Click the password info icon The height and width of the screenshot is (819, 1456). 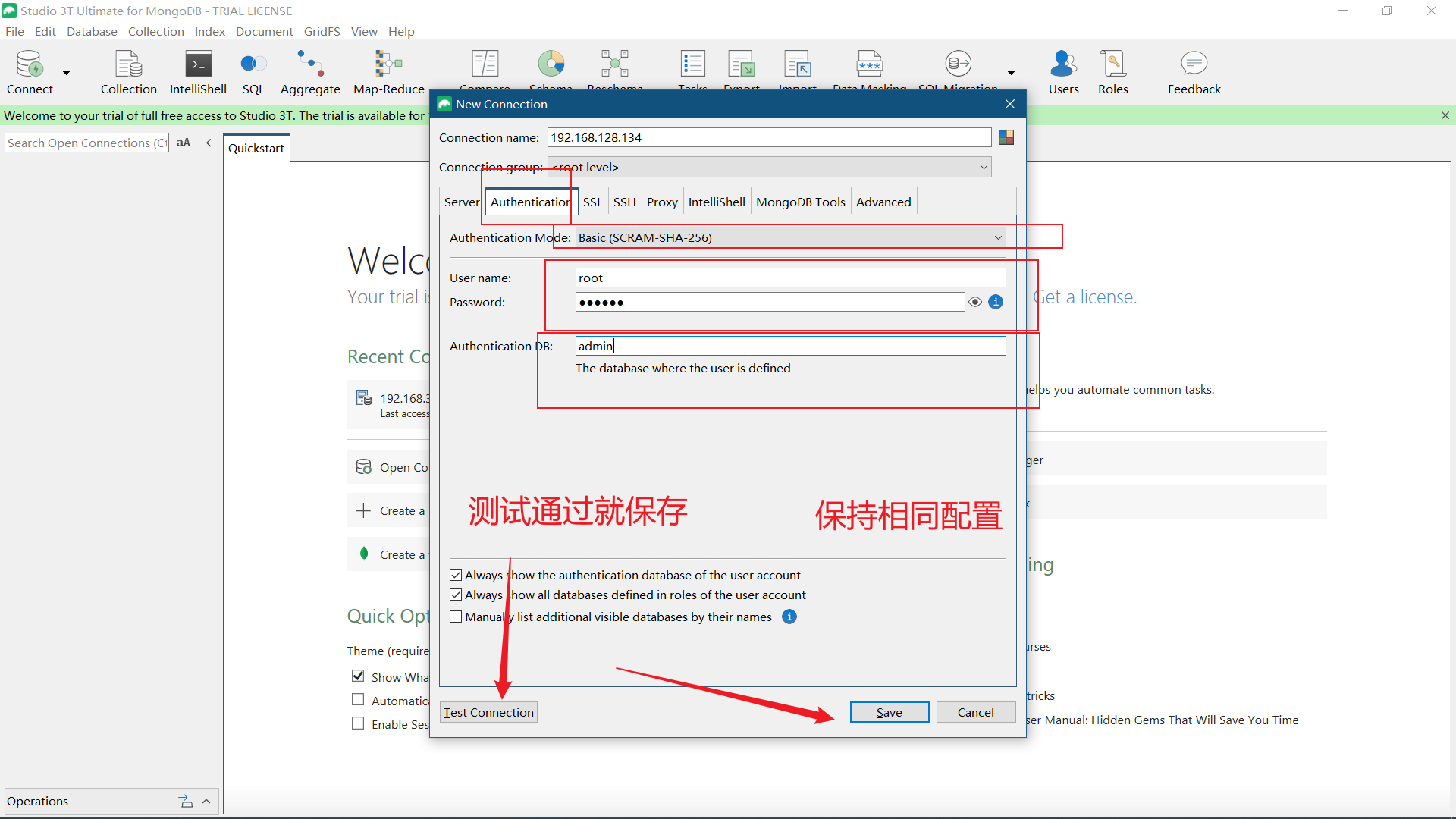(x=996, y=302)
